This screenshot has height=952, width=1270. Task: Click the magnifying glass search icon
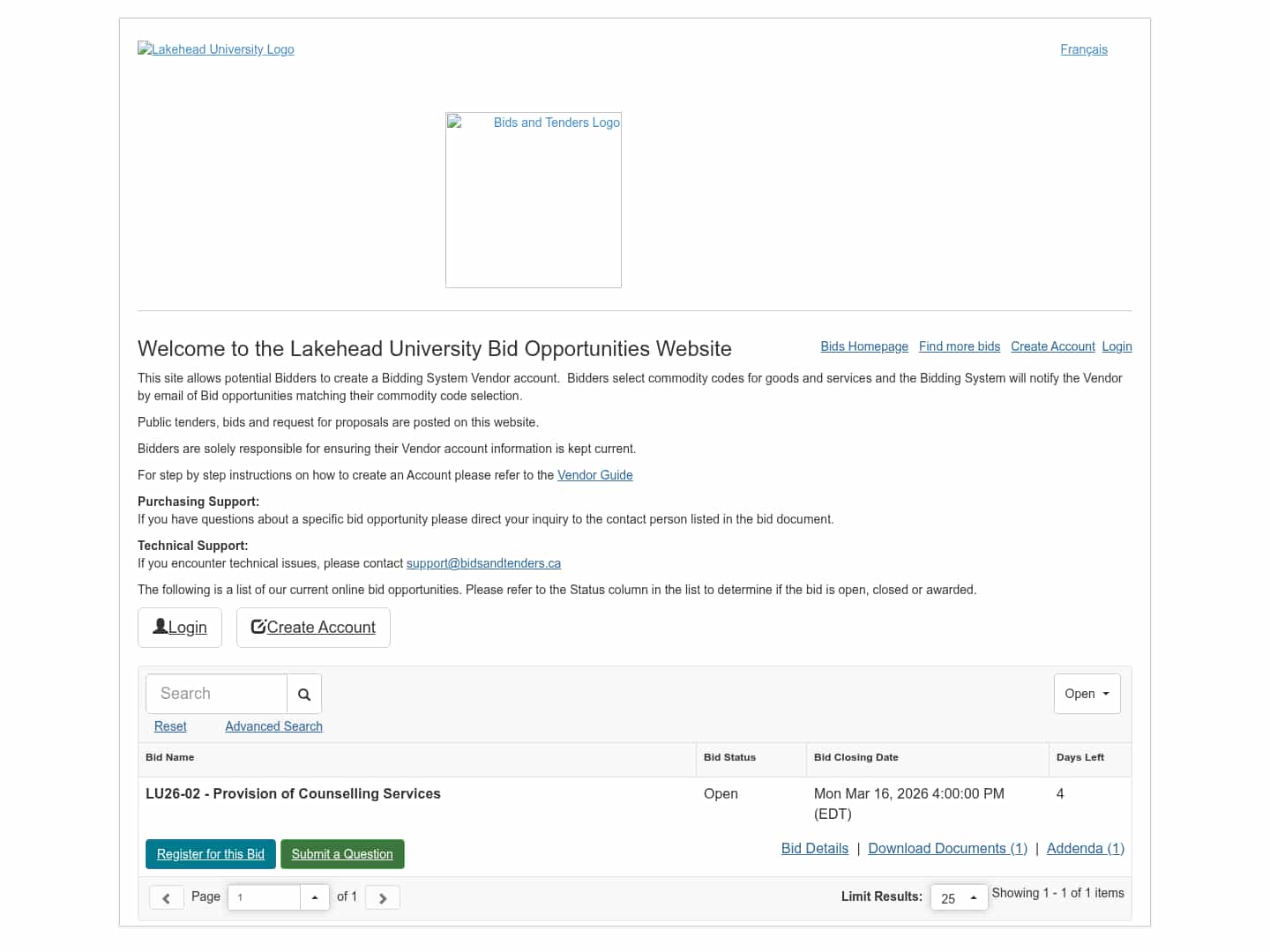(304, 695)
